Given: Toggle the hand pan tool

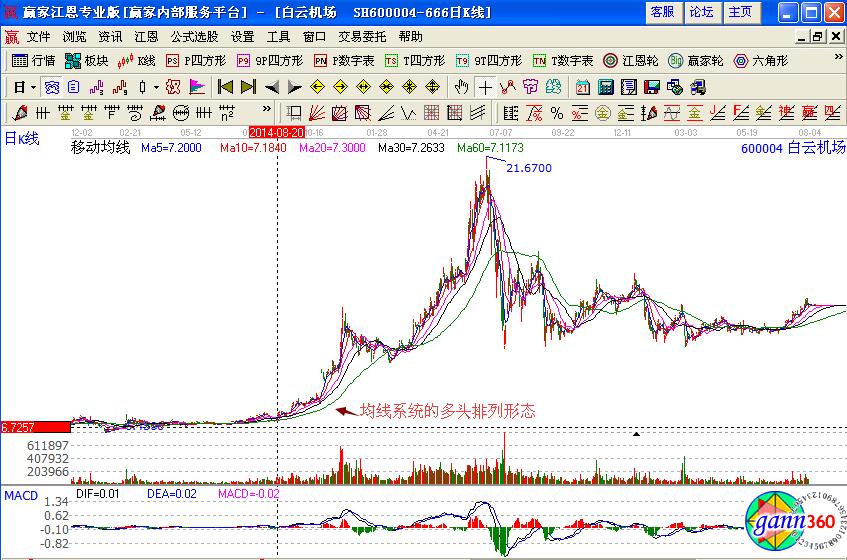Looking at the screenshot, I should click(x=461, y=86).
